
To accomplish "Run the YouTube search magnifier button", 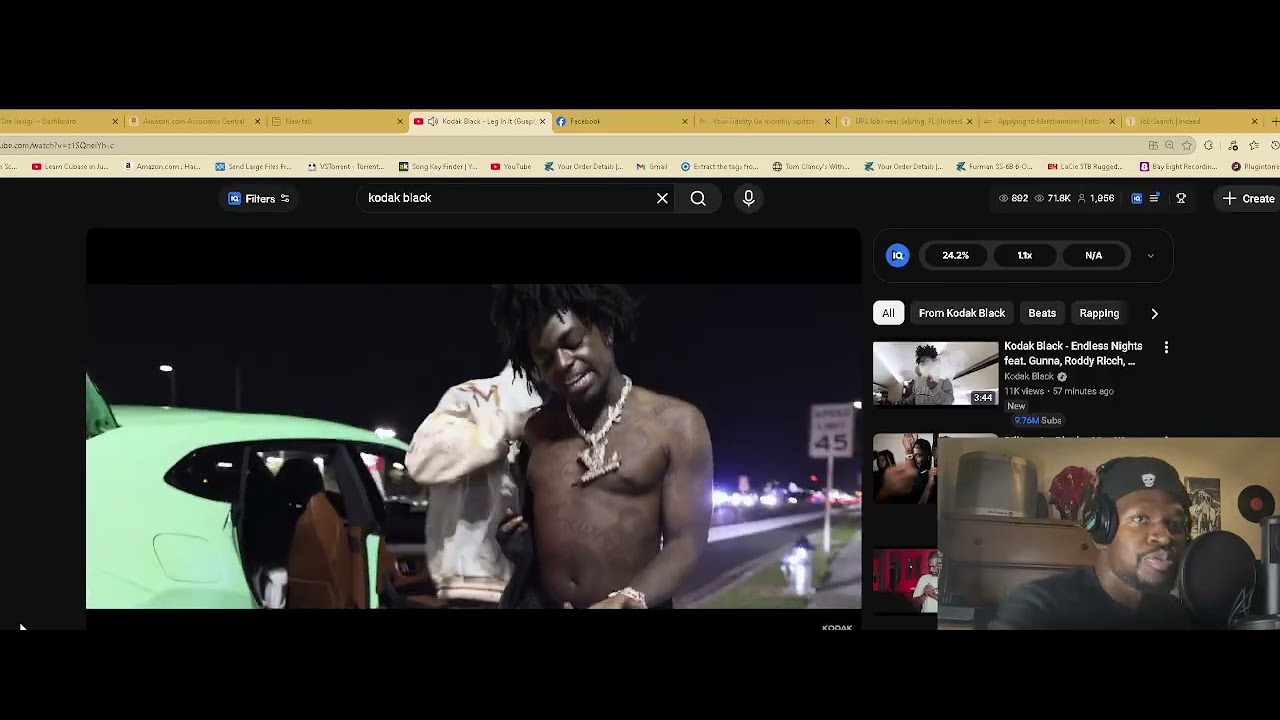I will (x=698, y=198).
